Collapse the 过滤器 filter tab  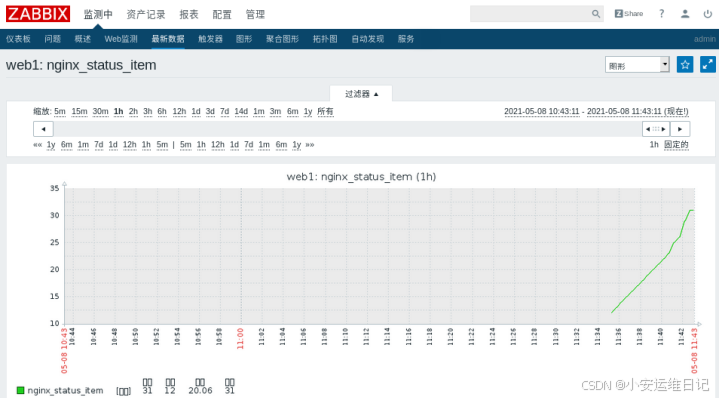coord(361,94)
